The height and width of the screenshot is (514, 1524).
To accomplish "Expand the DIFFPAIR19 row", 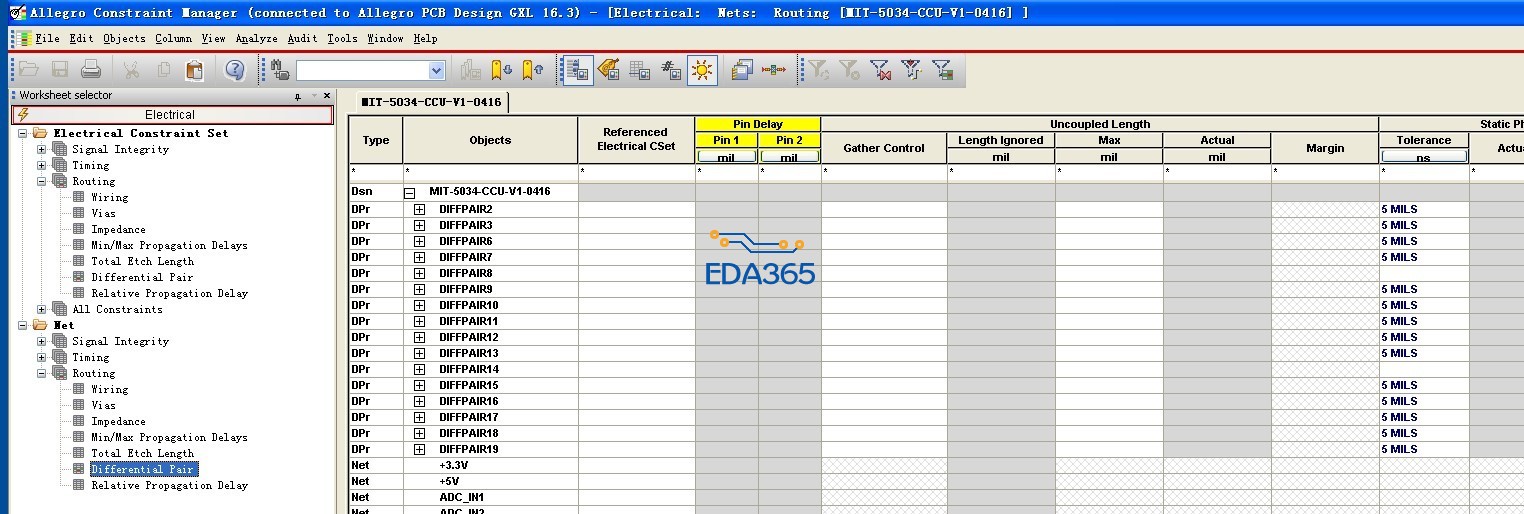I will click(x=419, y=449).
